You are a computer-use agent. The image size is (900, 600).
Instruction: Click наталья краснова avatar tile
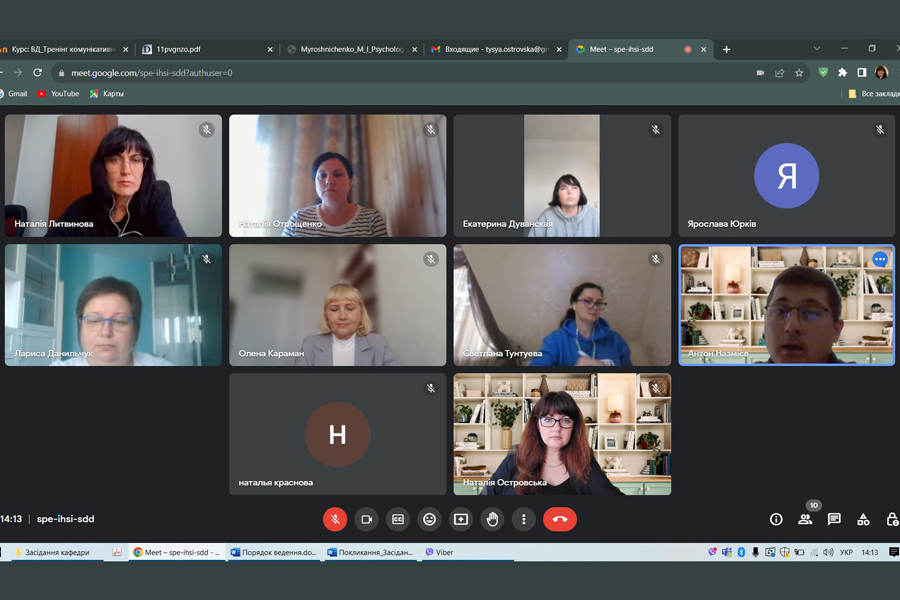click(338, 434)
